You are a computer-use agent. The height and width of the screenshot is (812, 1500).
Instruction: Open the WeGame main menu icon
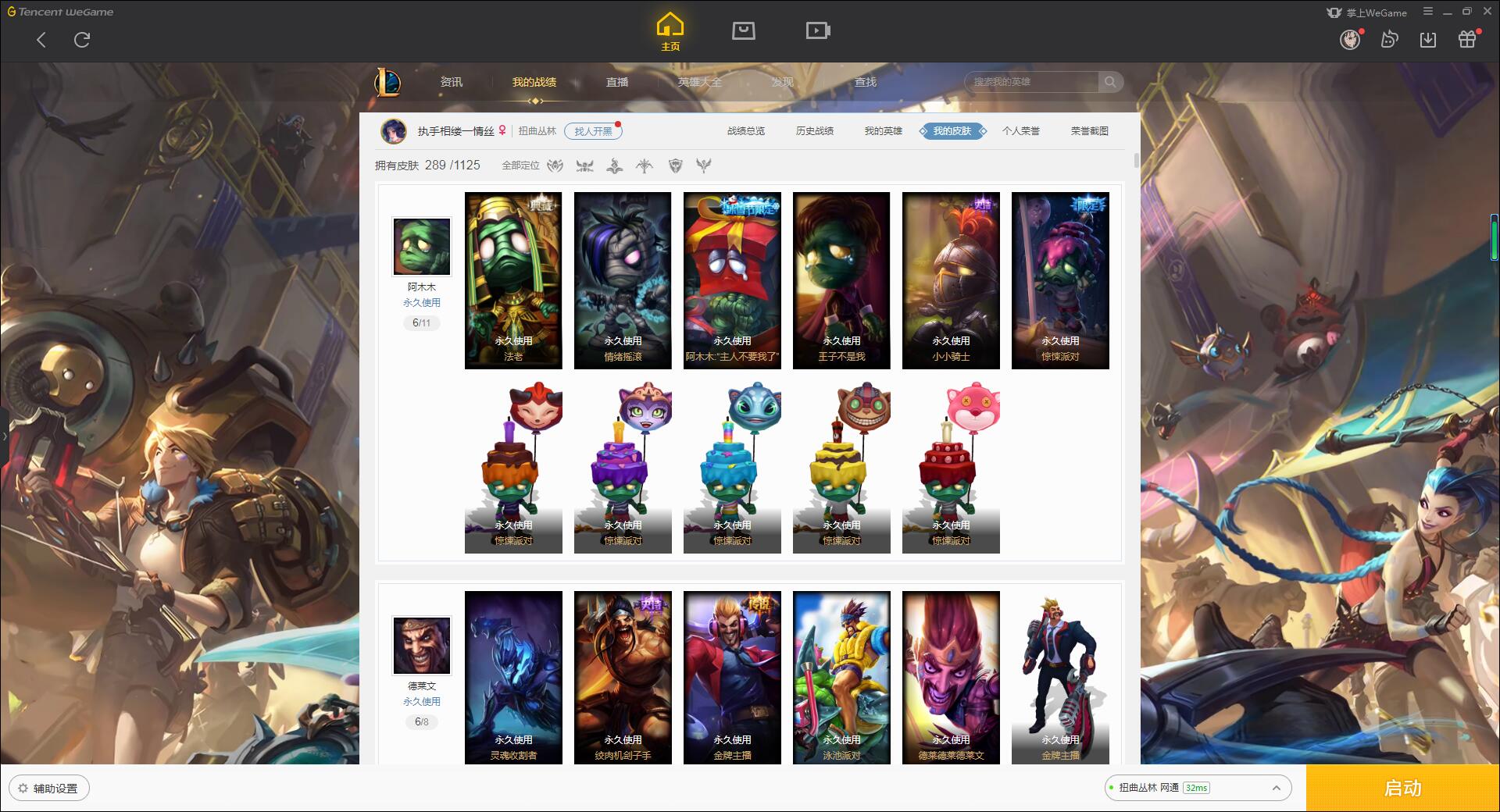[x=1428, y=12]
